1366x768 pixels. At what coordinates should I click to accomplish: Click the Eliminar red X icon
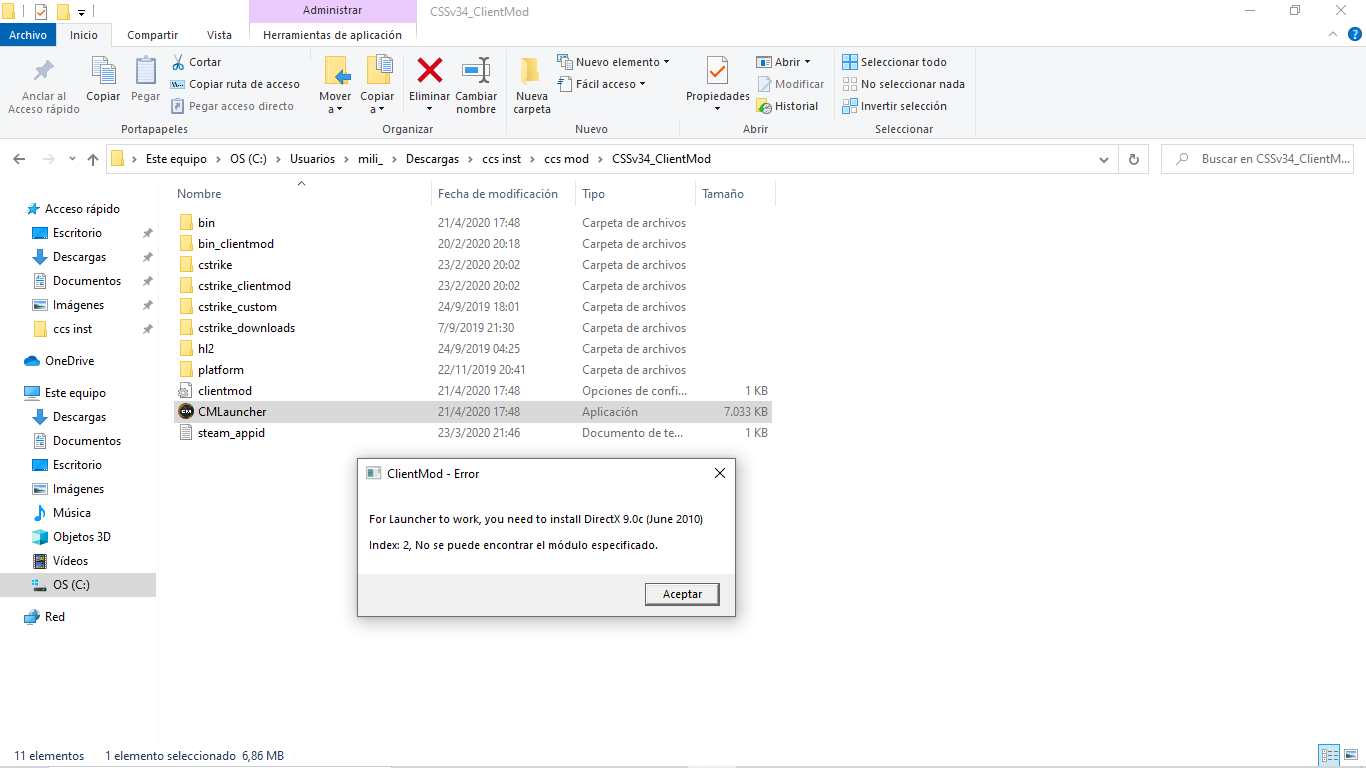coord(429,71)
